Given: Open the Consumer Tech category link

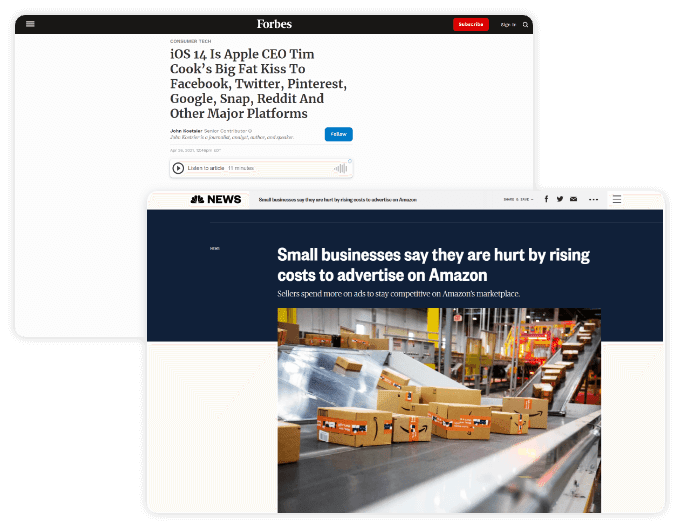Looking at the screenshot, I should 190,41.
